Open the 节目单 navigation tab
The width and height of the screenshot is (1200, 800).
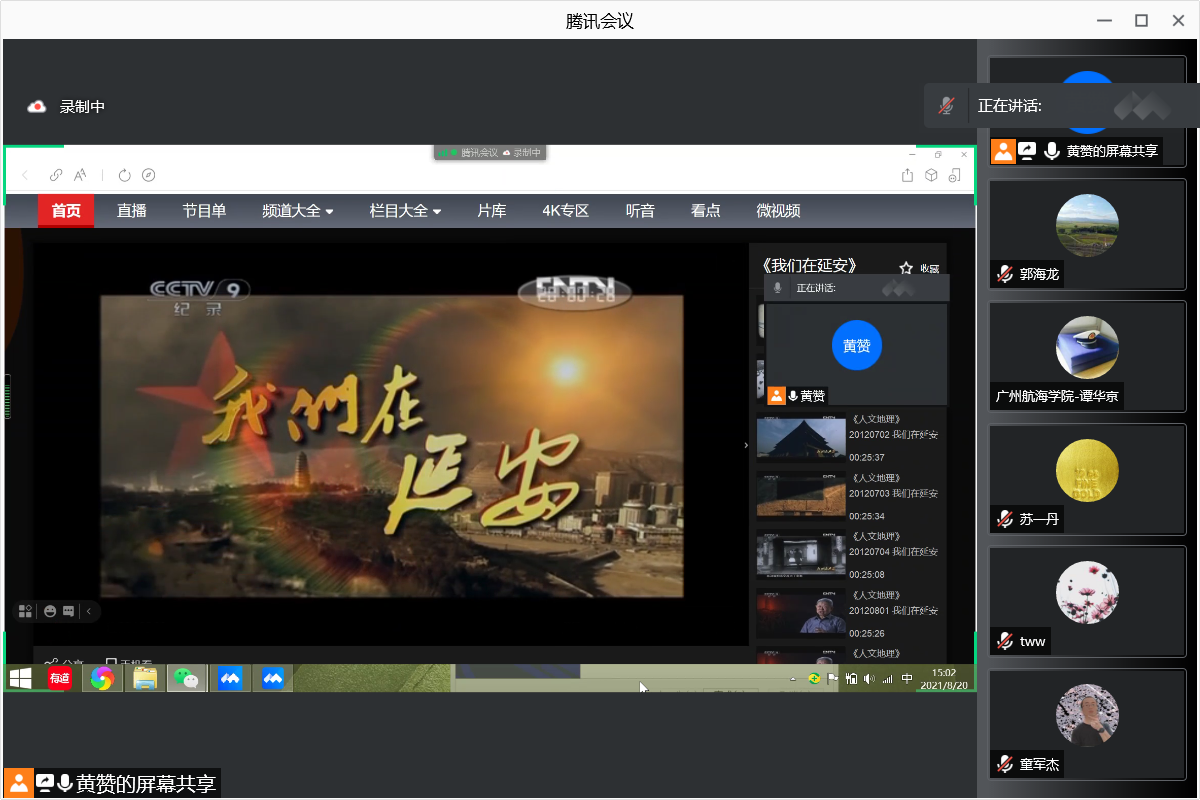pyautogui.click(x=204, y=211)
